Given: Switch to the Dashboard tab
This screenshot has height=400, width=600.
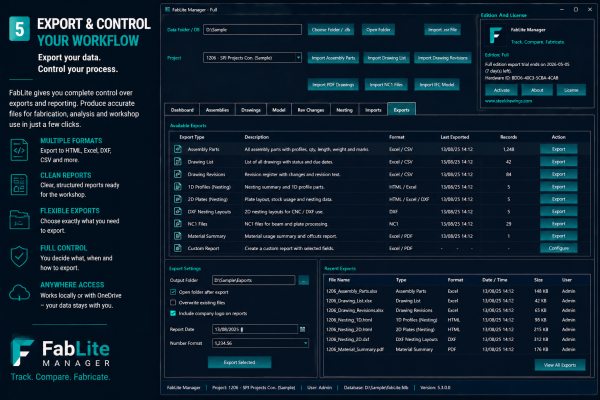Looking at the screenshot, I should click(x=182, y=110).
